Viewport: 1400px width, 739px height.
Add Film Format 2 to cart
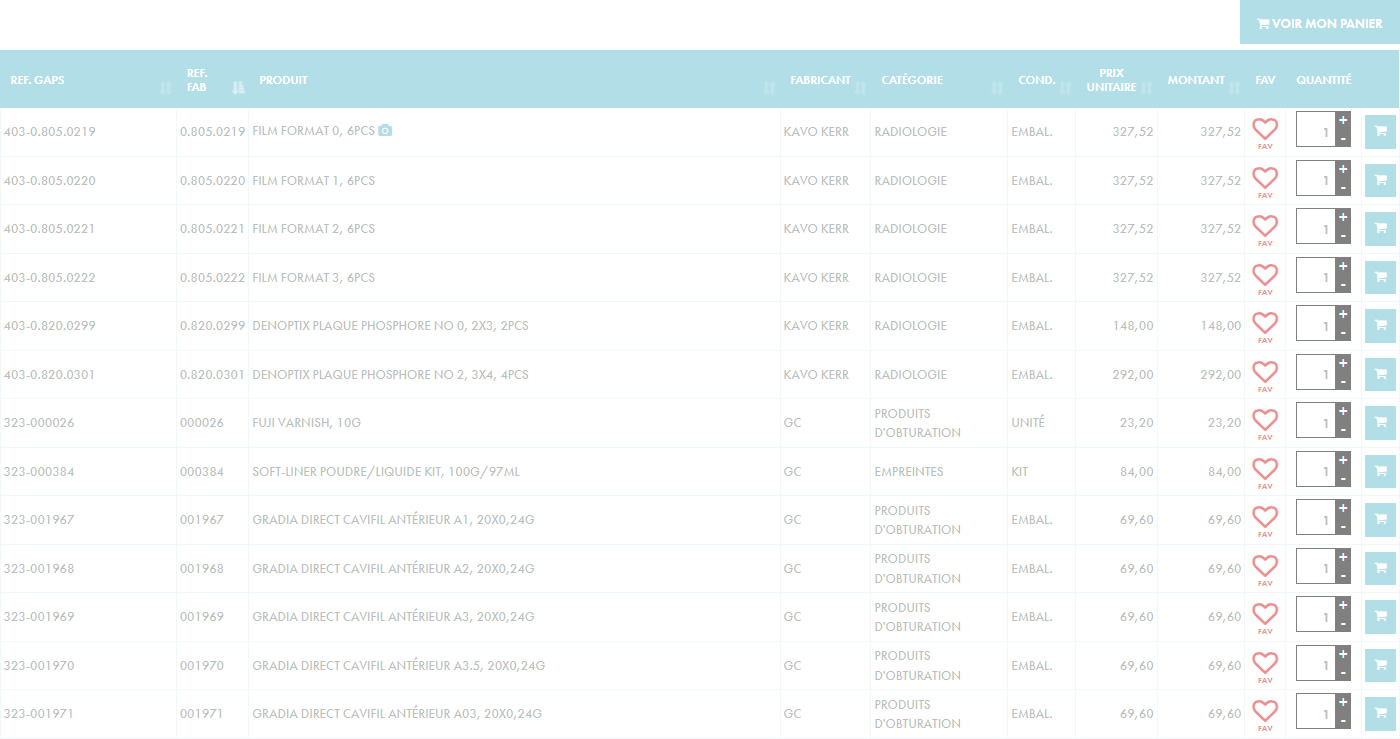[1380, 229]
